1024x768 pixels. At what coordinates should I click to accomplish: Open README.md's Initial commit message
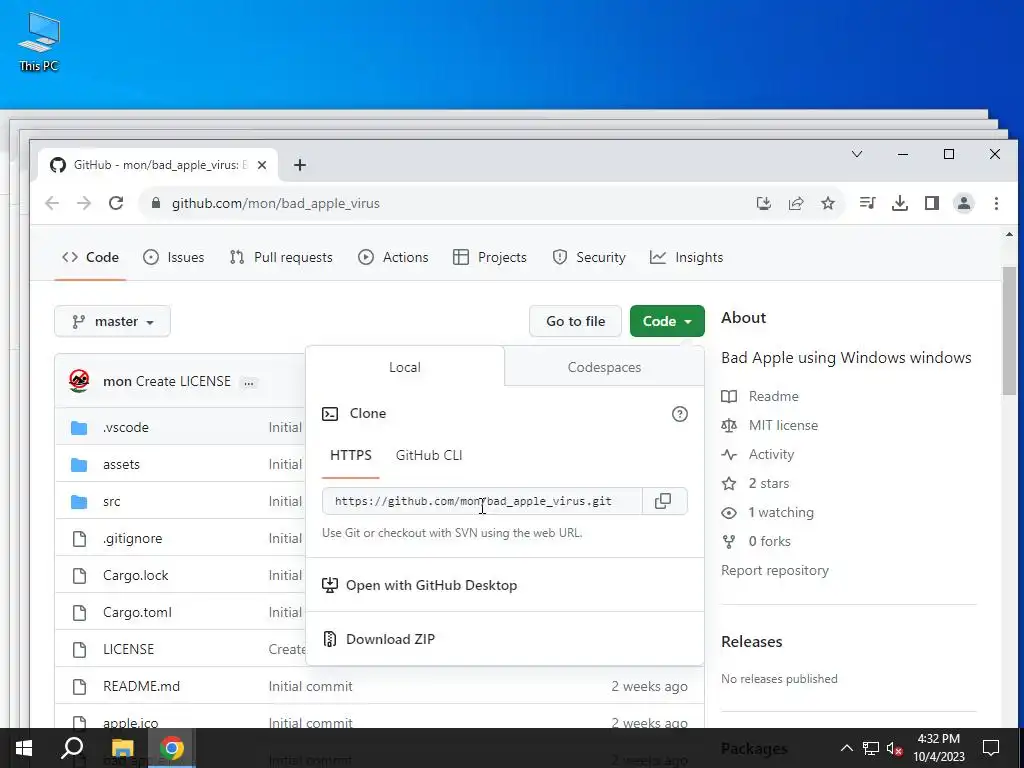pos(310,686)
